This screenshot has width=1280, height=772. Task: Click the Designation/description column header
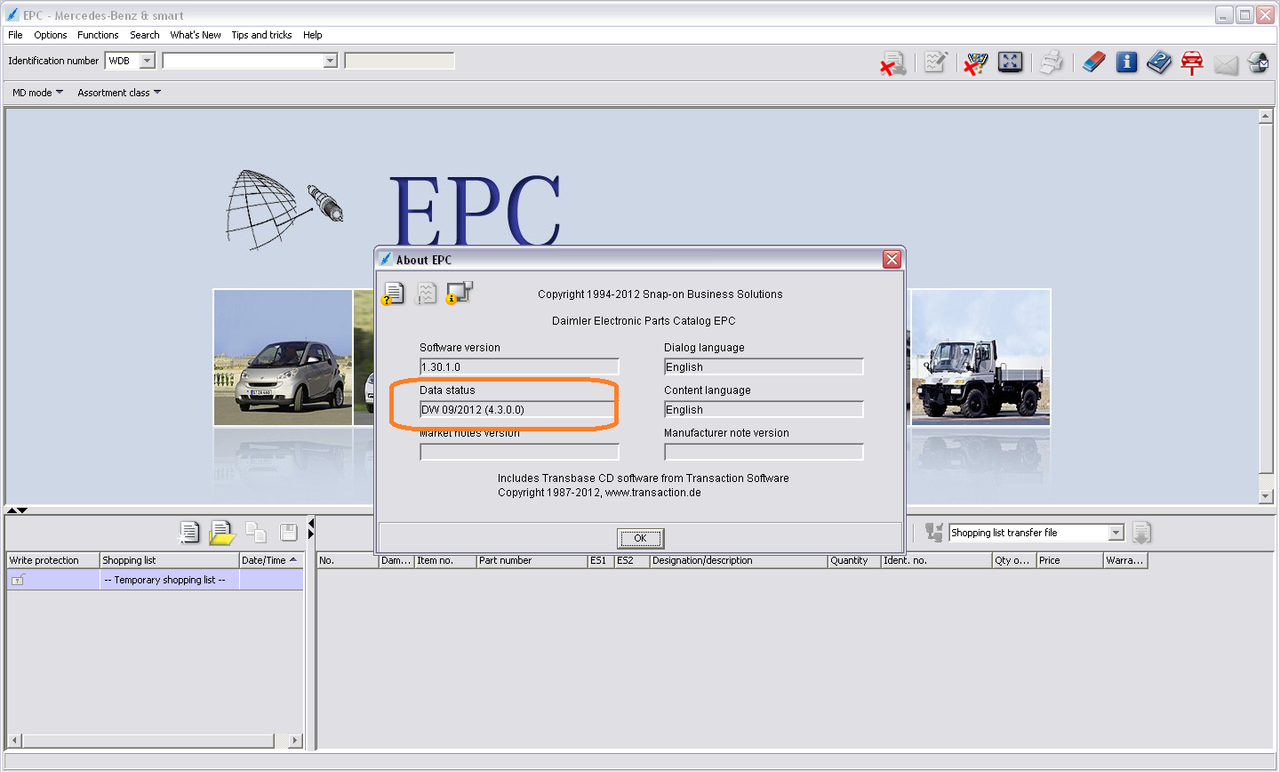point(738,561)
